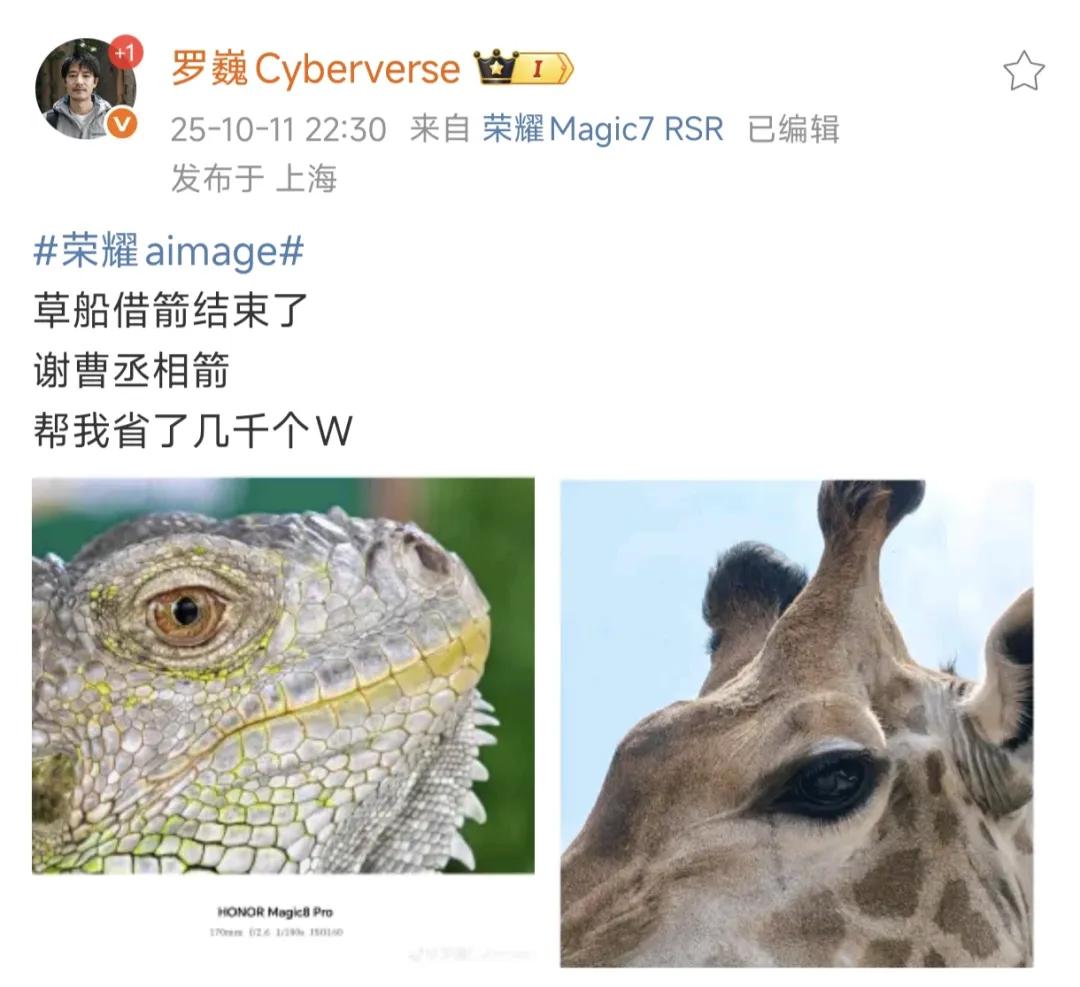This screenshot has width=1080, height=987.
Task: Open the author's profile avatar
Action: tap(85, 88)
